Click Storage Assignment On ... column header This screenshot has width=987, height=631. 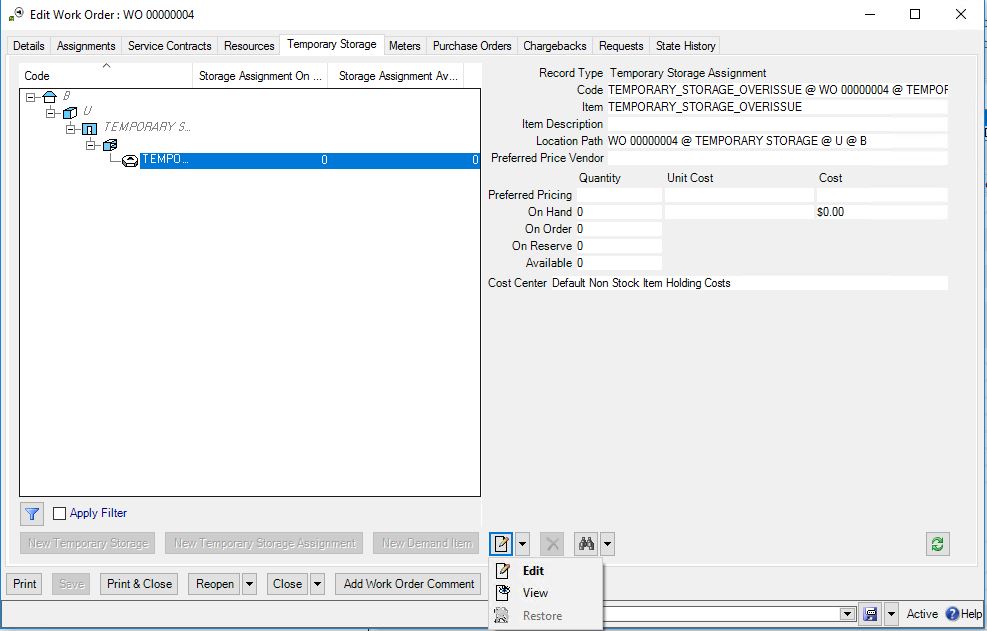click(x=260, y=76)
